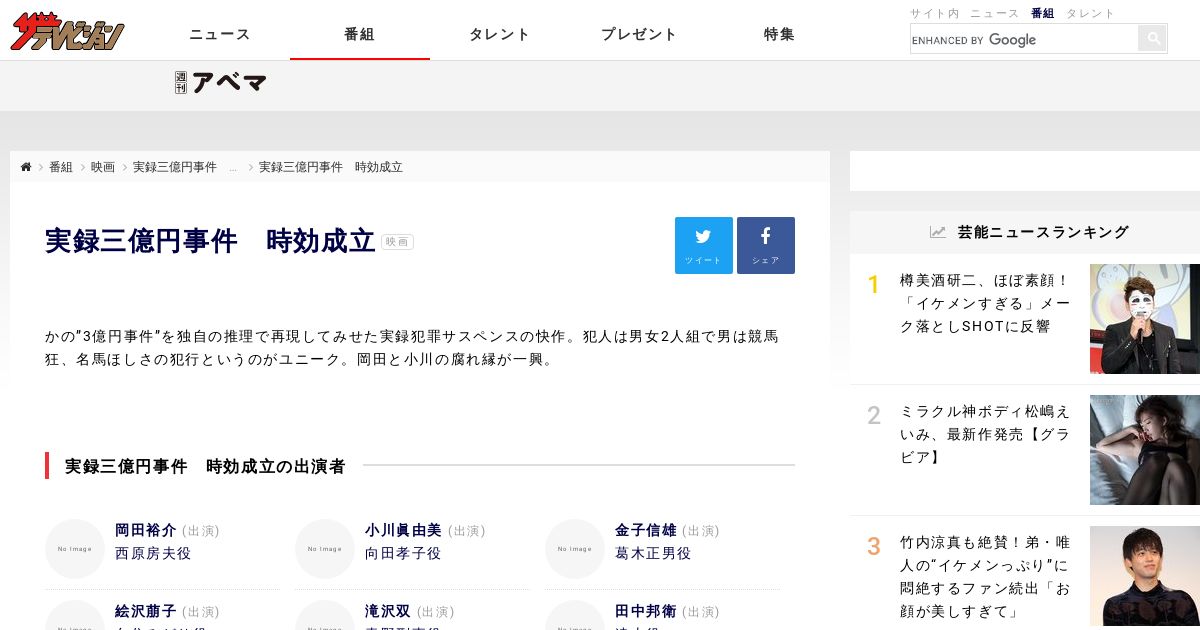Viewport: 1200px width, 630px height.
Task: Click the 実録三億円事件 時効成立の出演者 section heading
Action: pyautogui.click(x=205, y=466)
